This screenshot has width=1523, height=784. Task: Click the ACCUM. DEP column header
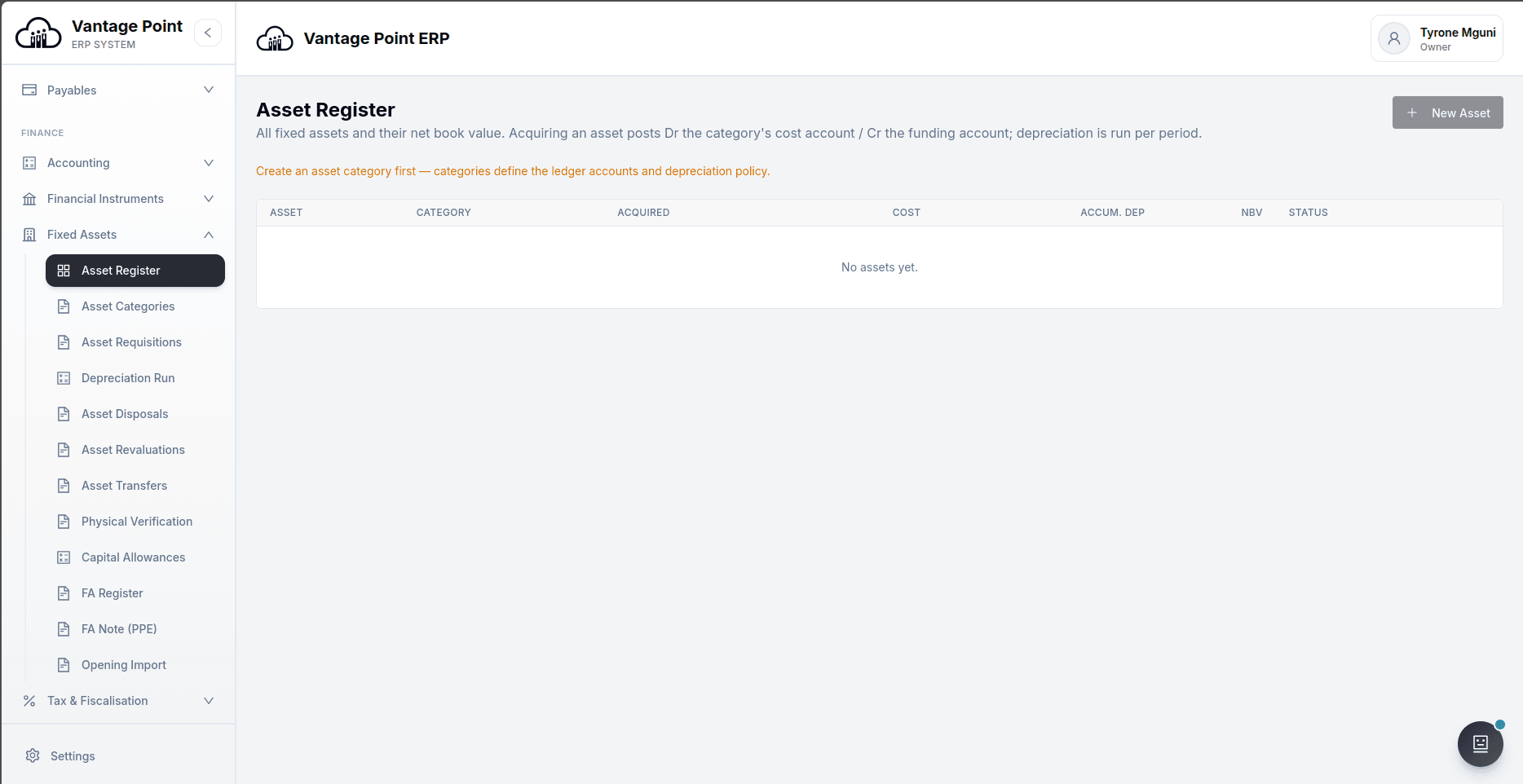pyautogui.click(x=1112, y=213)
